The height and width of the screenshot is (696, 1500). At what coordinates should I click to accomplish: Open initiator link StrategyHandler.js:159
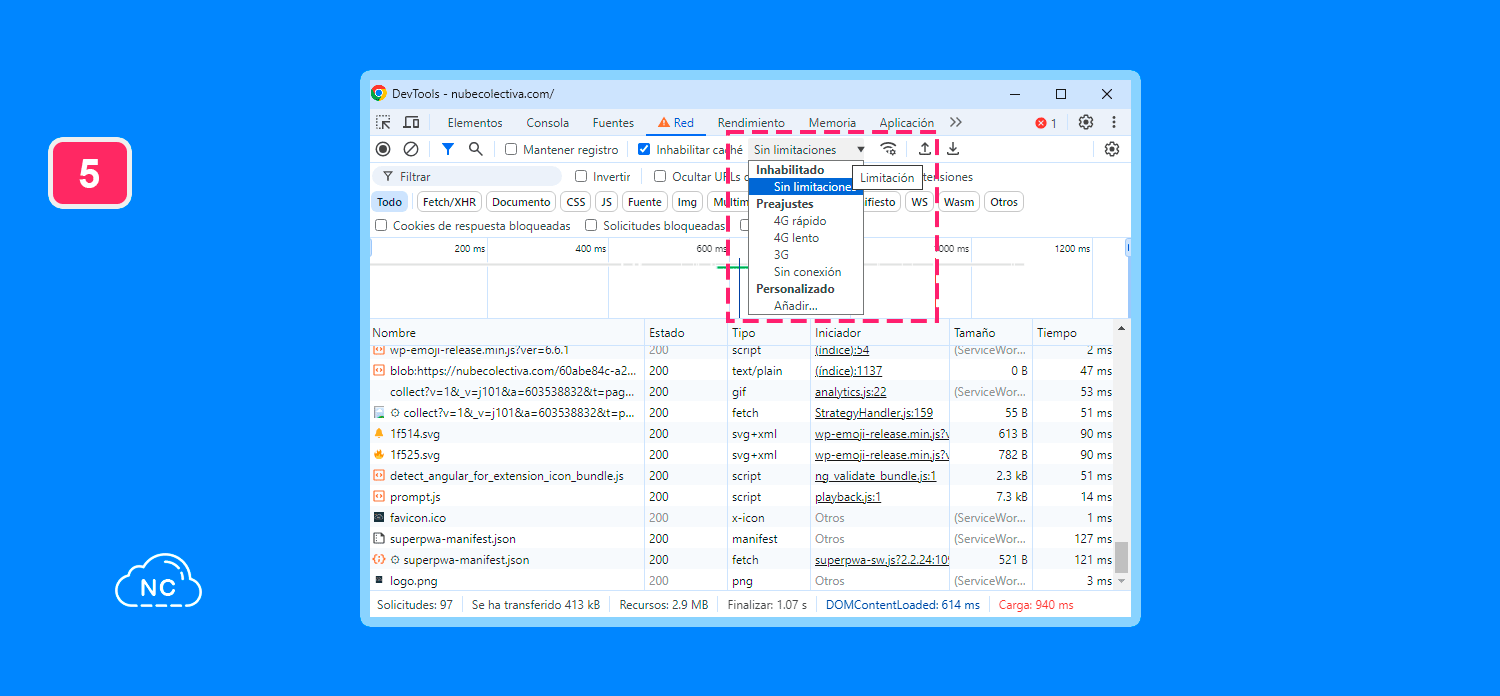(874, 413)
